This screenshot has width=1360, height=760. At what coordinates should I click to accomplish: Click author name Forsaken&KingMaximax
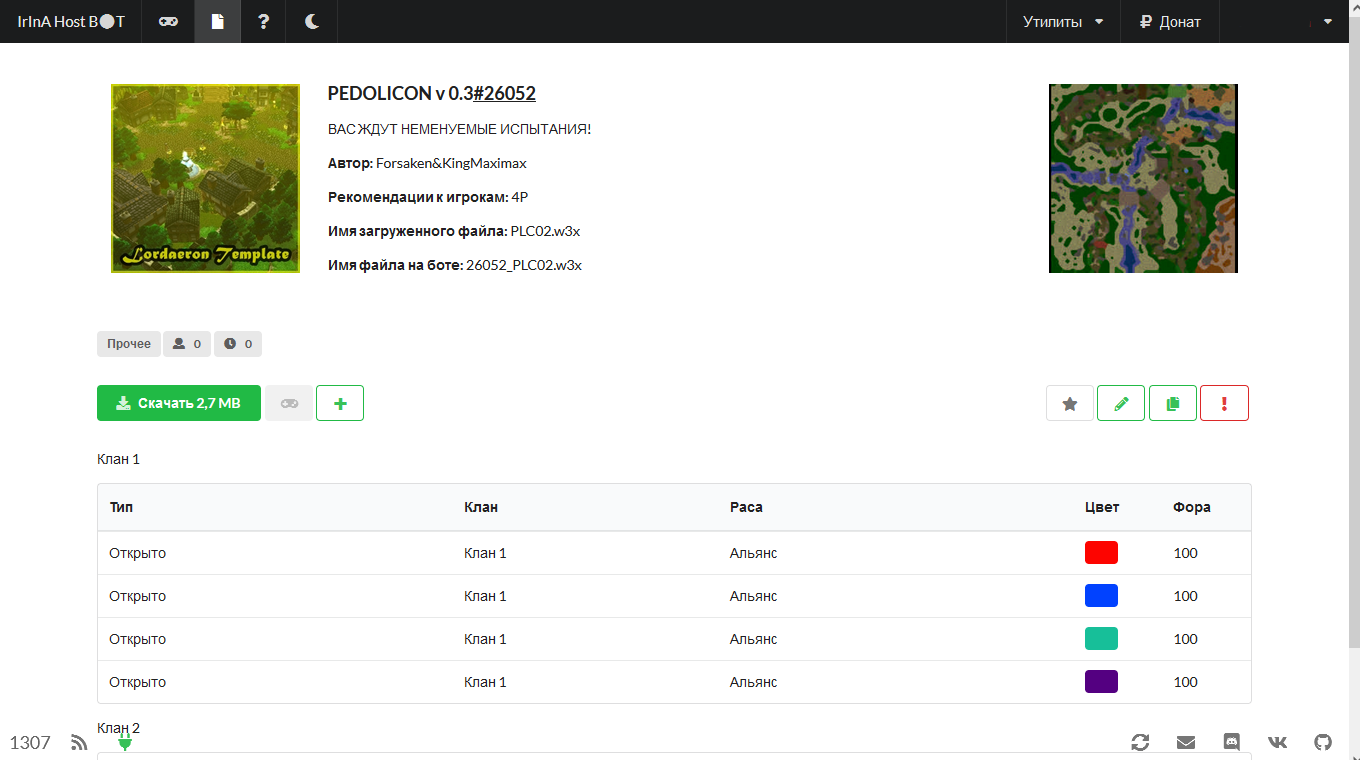pos(451,163)
